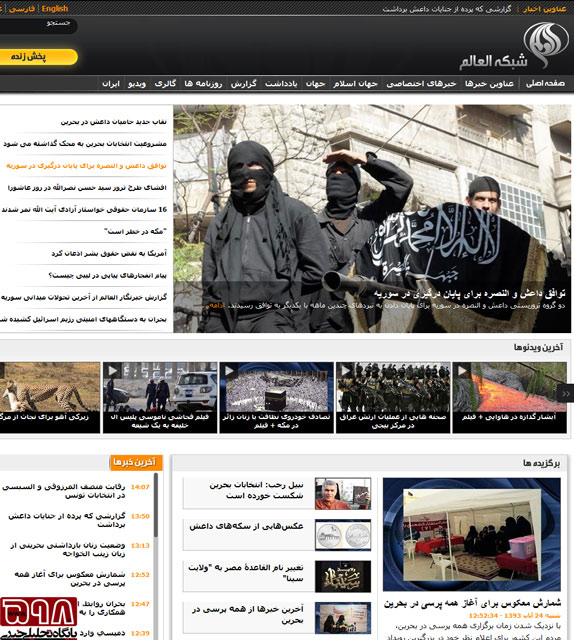Open the گزارش menu item
Screen dimensions: 574x640
[x=243, y=83]
